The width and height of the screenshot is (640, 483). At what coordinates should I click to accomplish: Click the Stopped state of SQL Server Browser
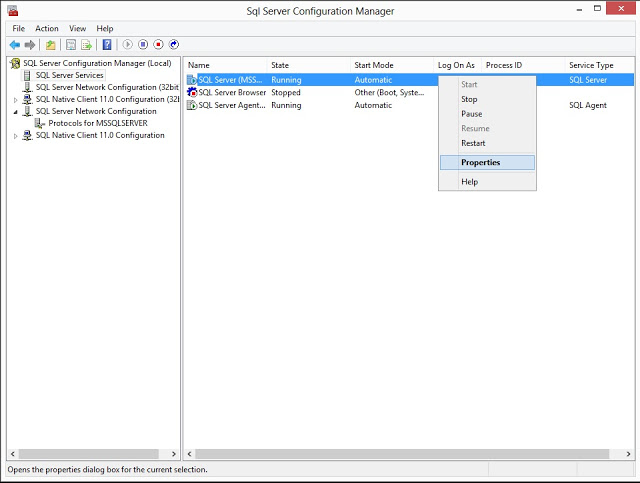(x=286, y=92)
